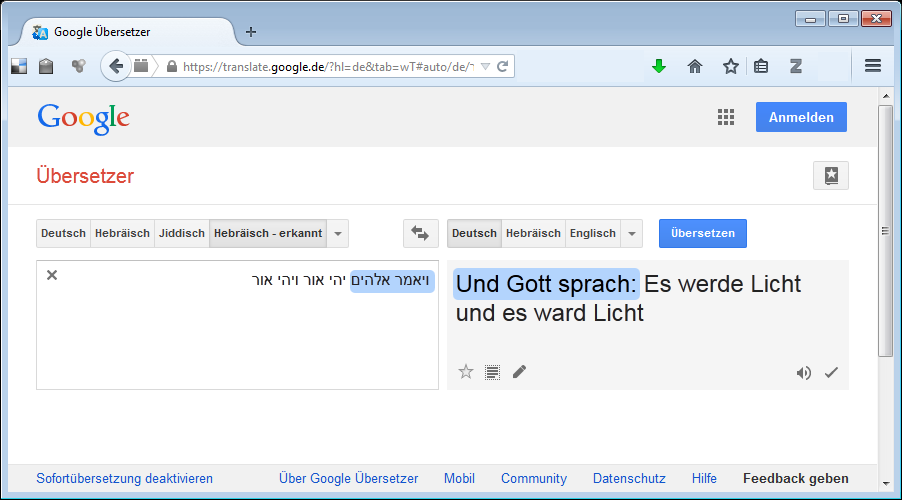Viewport: 902px width, 500px height.
Task: Open a new browser tab
Action: (x=251, y=32)
